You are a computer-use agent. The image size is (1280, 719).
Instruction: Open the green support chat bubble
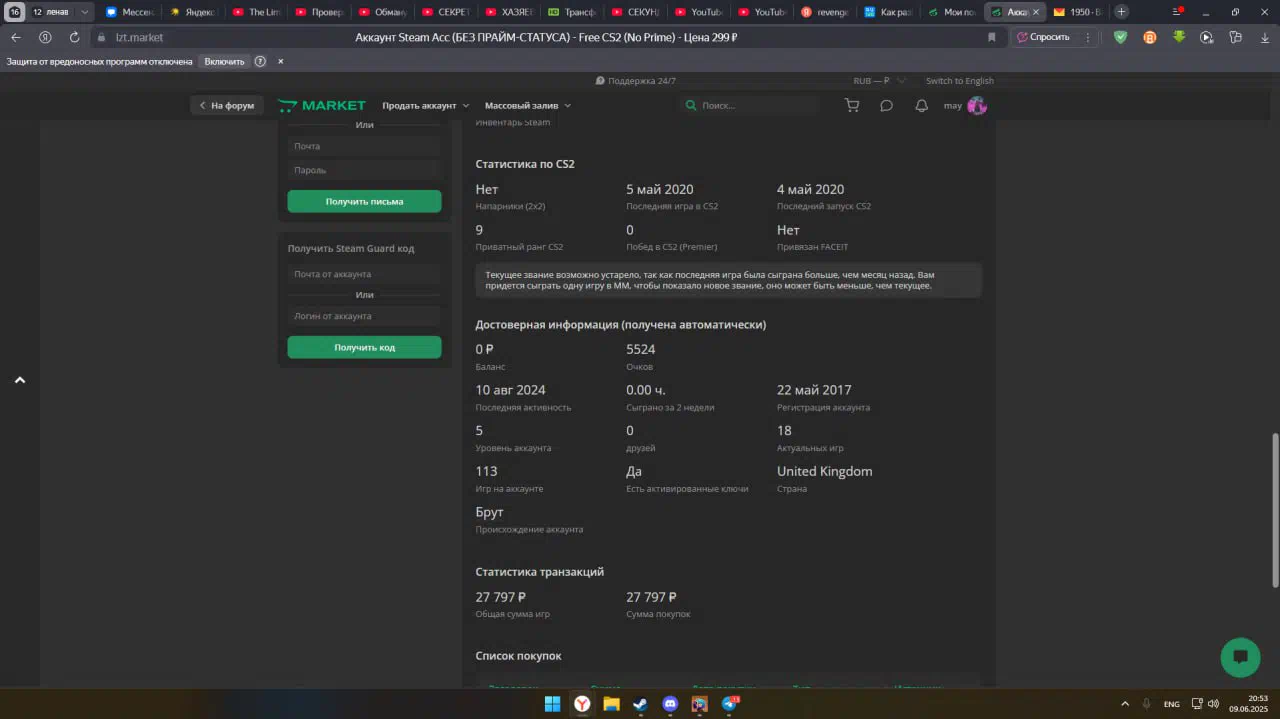pos(1240,657)
